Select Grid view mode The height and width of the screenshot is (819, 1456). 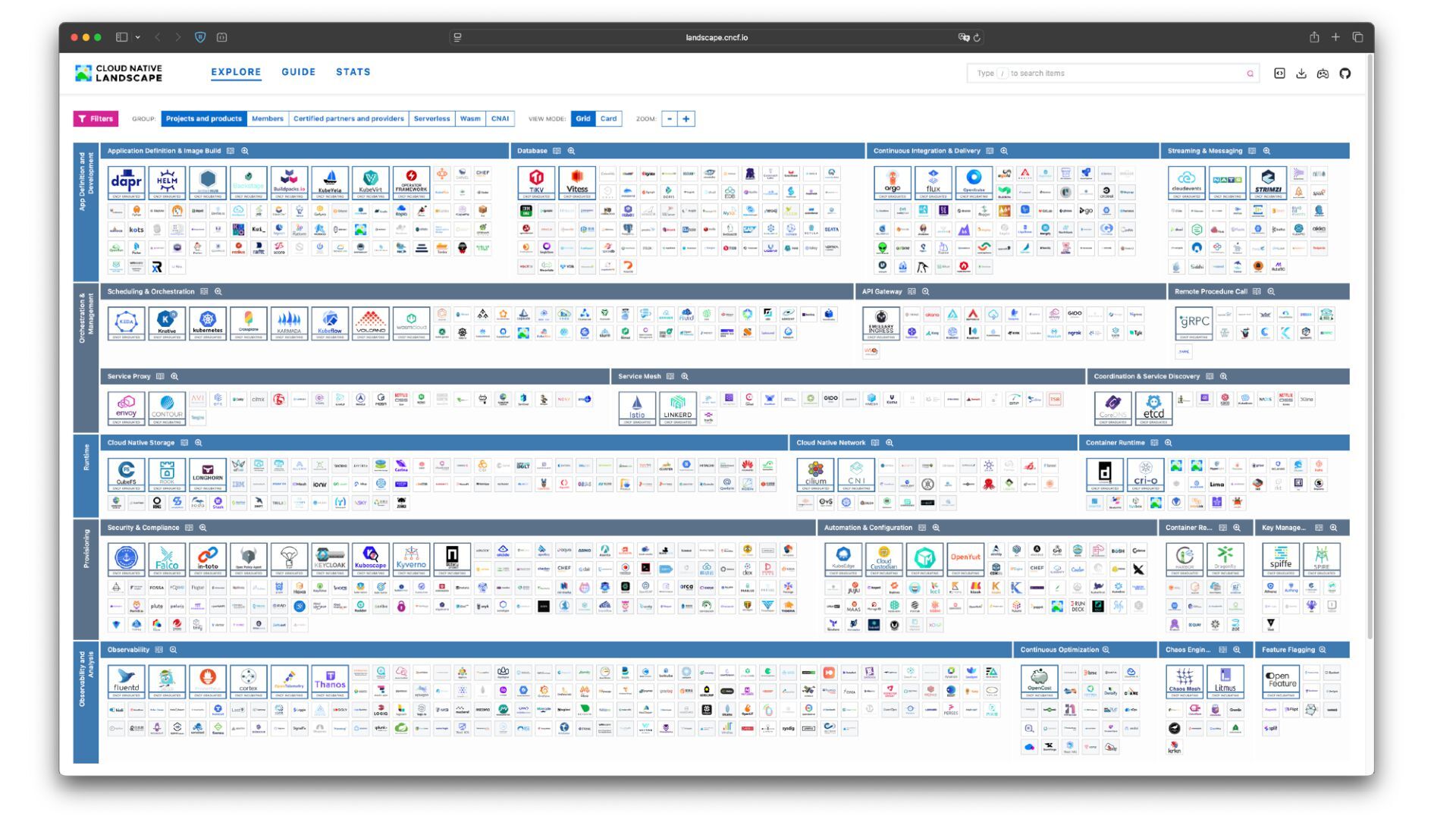click(582, 119)
